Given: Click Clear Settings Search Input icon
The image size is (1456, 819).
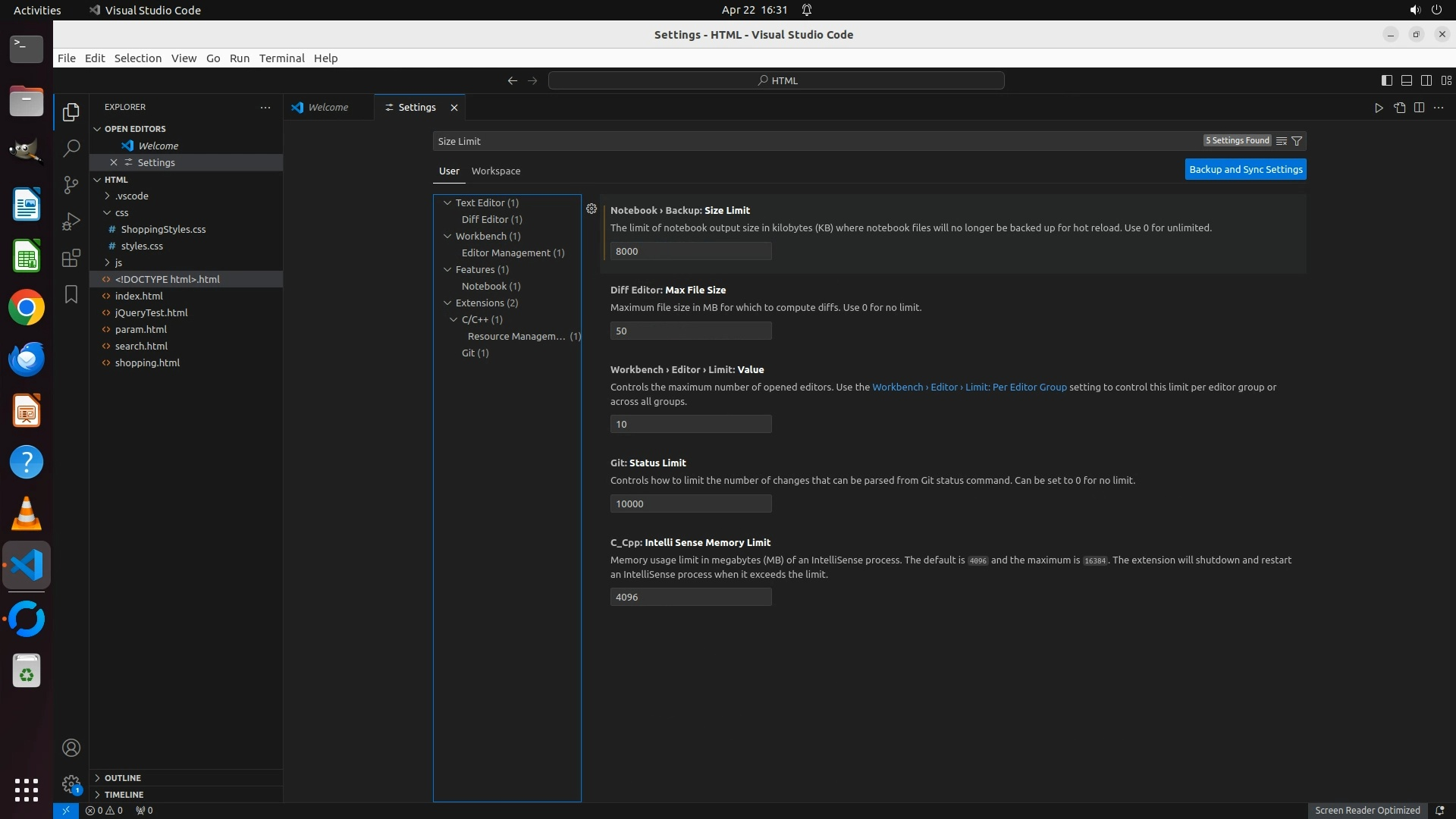Looking at the screenshot, I should tap(1281, 141).
